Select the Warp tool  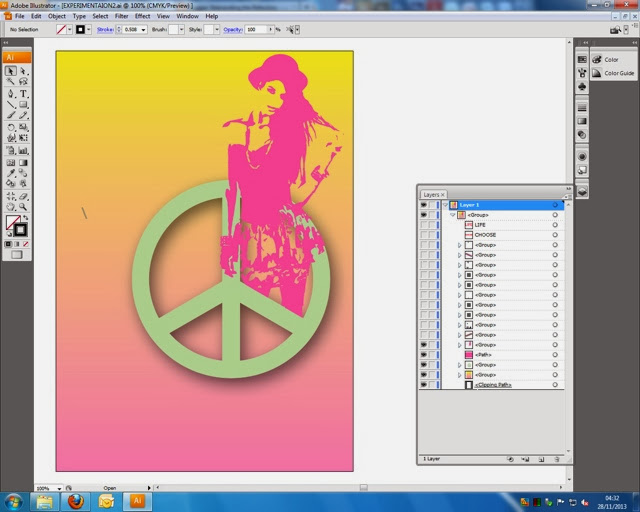11,138
